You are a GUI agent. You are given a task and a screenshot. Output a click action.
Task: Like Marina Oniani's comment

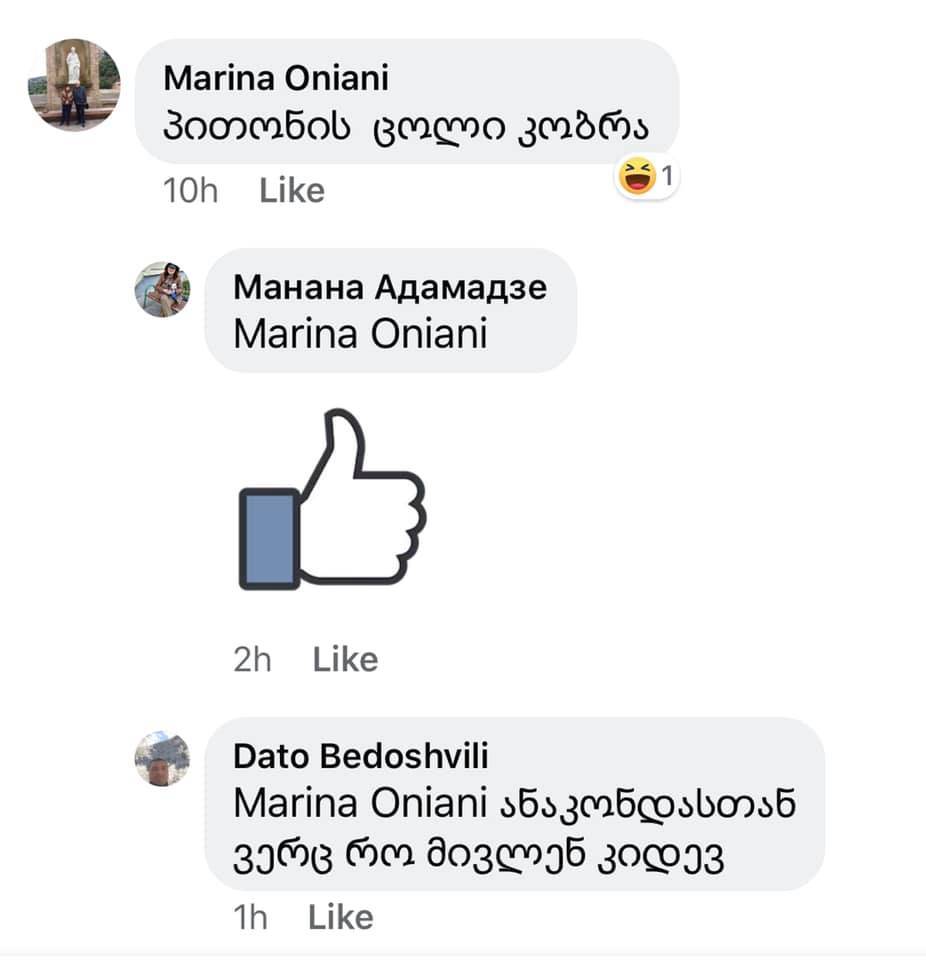(x=290, y=189)
